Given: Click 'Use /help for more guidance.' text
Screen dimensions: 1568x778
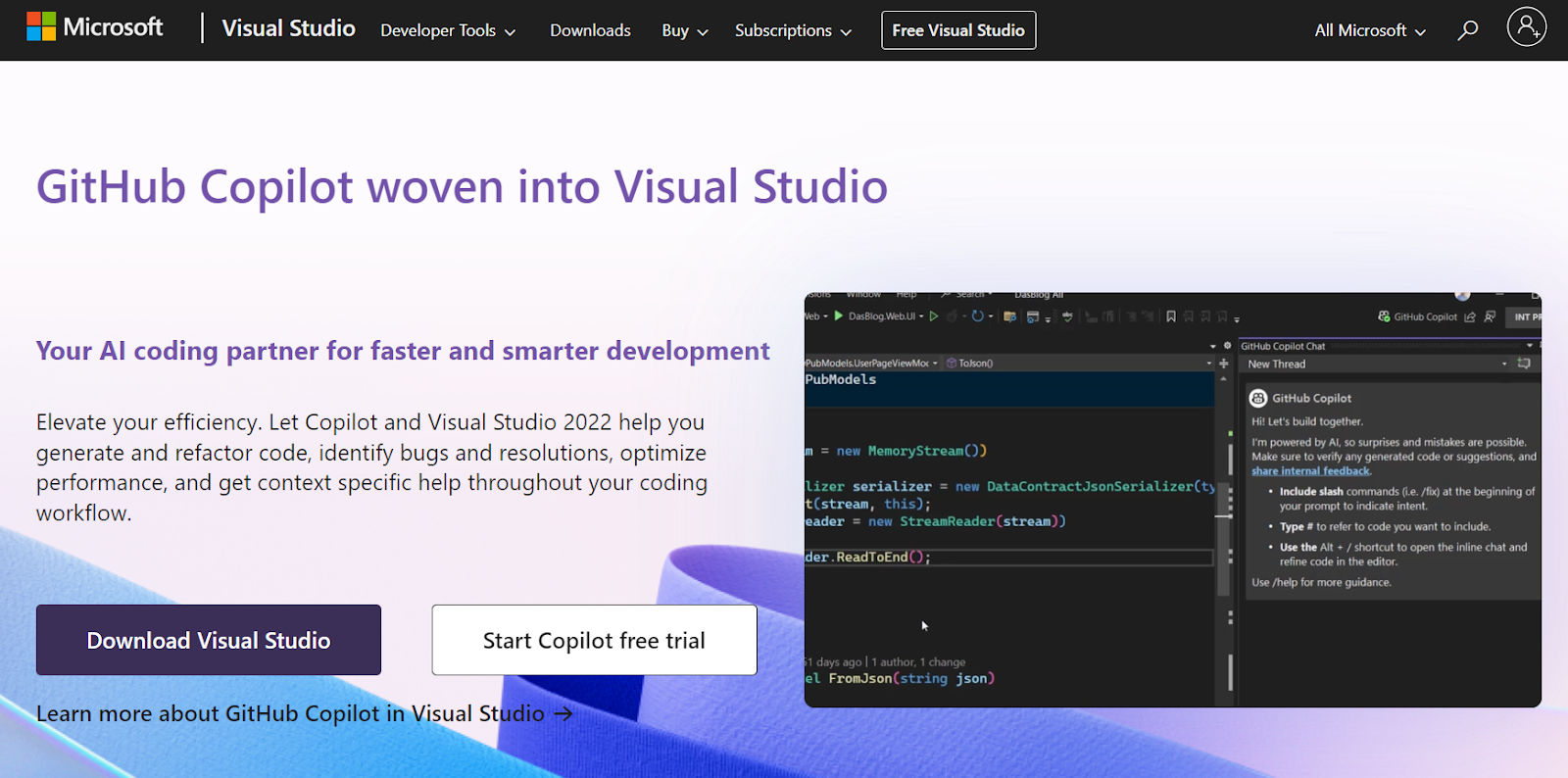Looking at the screenshot, I should coord(1321,582).
